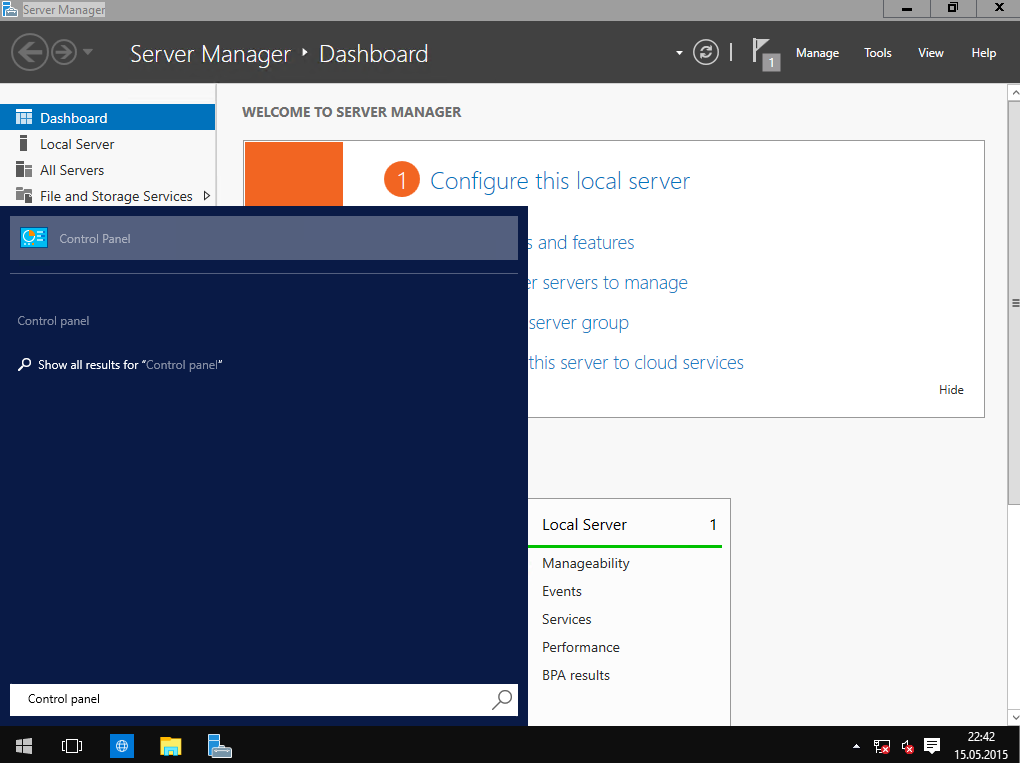Click the 'server group' link
Screen dimensions: 1020x763
coord(578,323)
